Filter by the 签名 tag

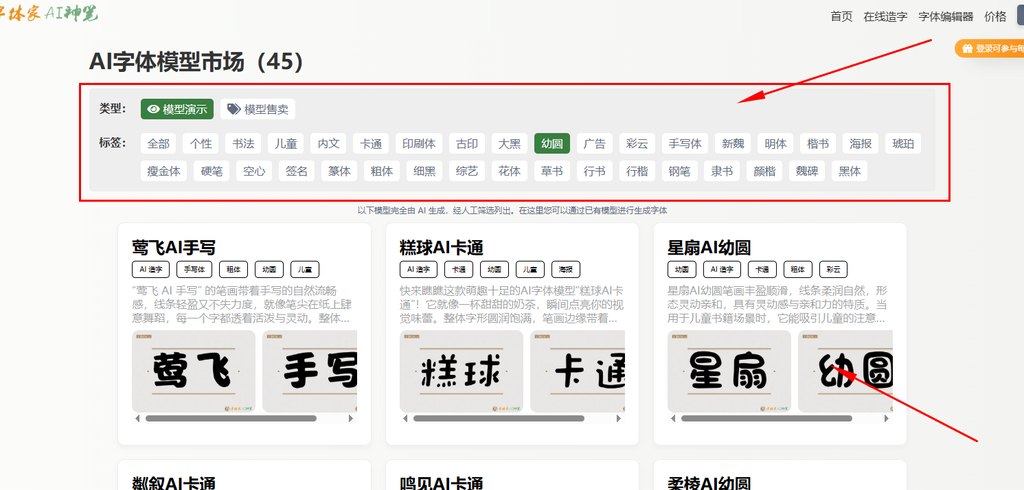pos(296,171)
